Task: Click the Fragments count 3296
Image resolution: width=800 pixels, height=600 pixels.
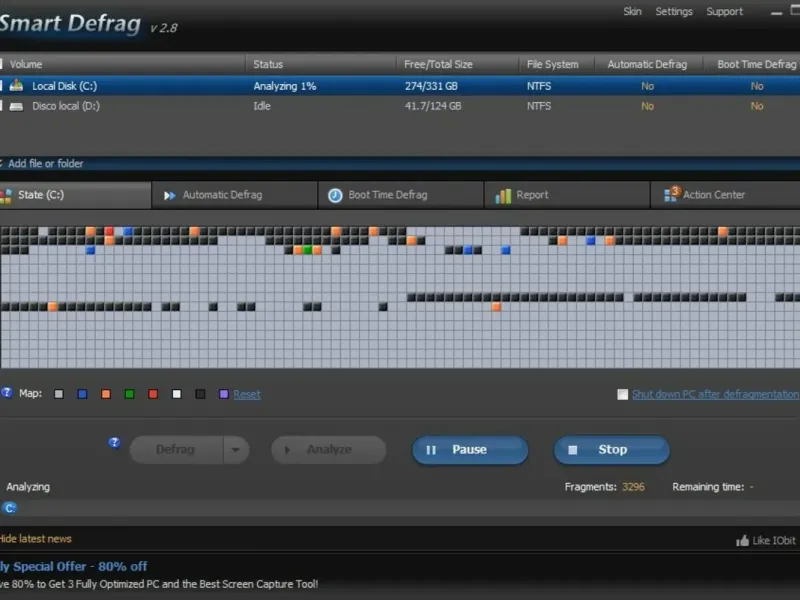Action: pyautogui.click(x=633, y=487)
